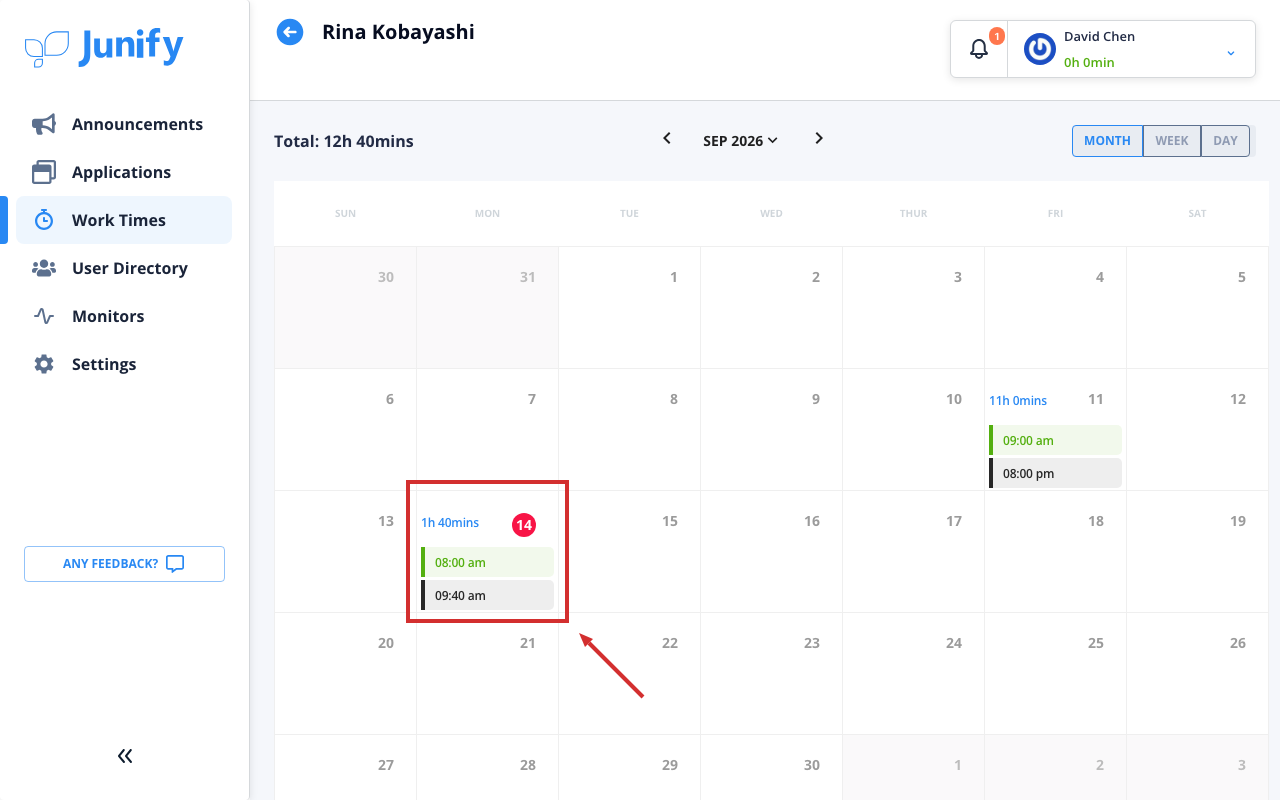Select 08:00 pm entry on September 11

1055,473
